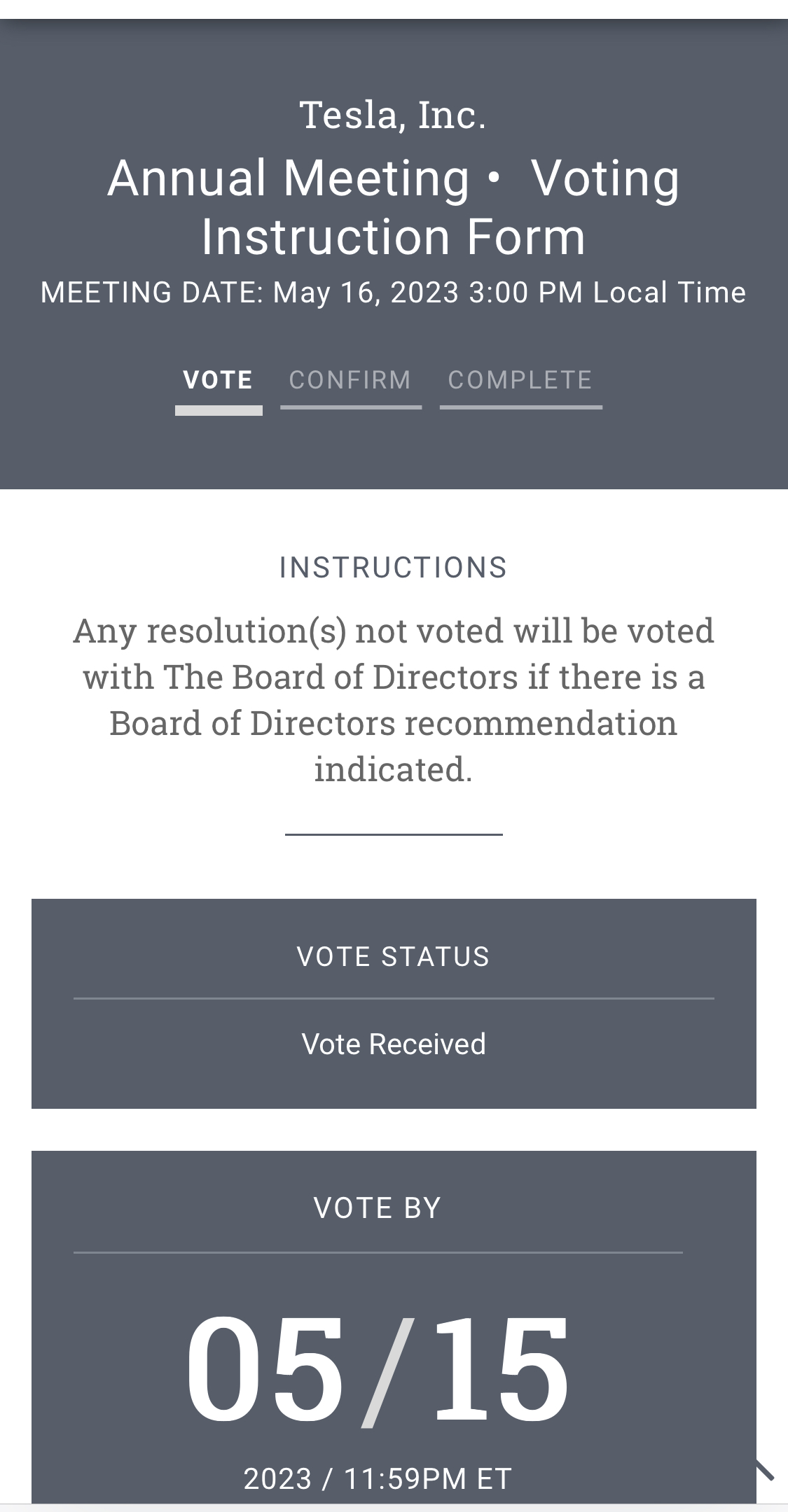Viewport: 788px width, 1512px height.
Task: Click the Vote Received status text
Action: [x=394, y=1044]
